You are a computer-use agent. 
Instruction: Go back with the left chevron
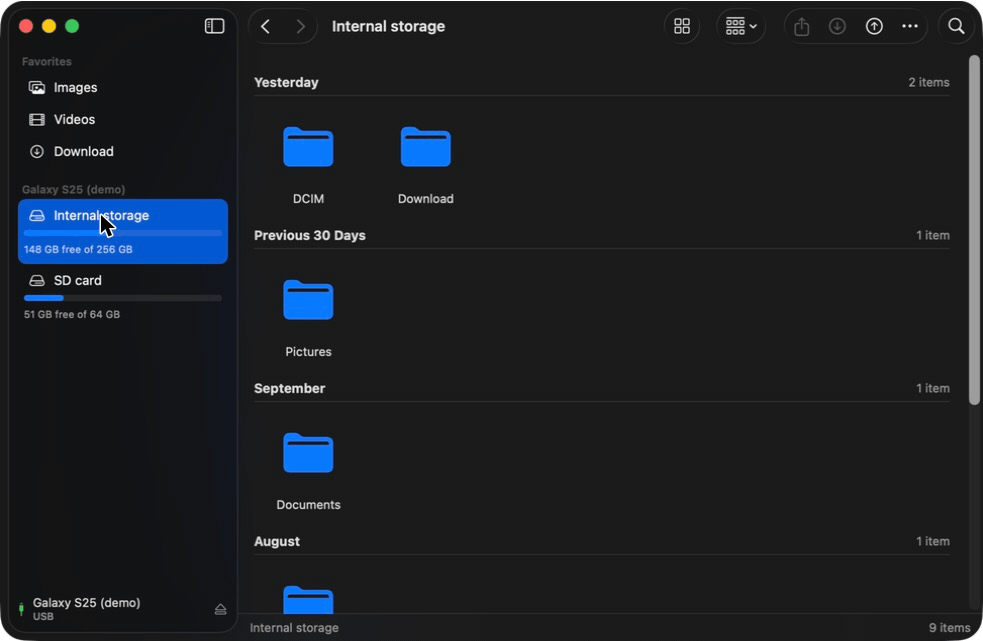tap(265, 26)
